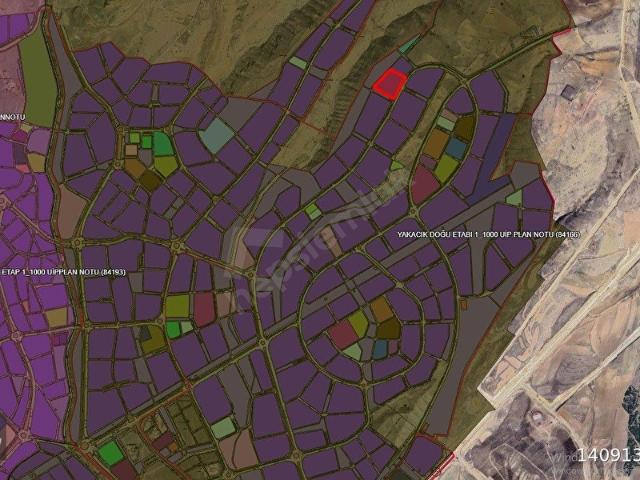This screenshot has width=640, height=480.
Task: Click the partial NNOTU label at left edge
Action: click(x=12, y=117)
